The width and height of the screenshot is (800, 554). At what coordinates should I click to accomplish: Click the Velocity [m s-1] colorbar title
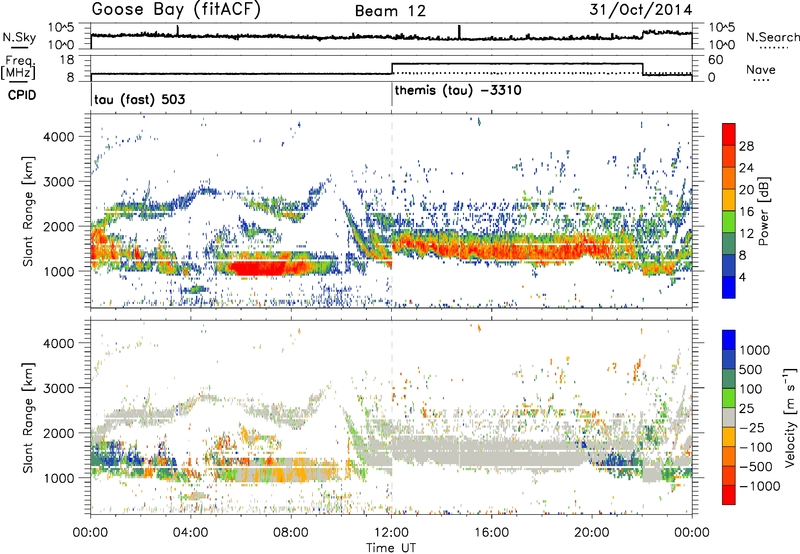pos(790,417)
